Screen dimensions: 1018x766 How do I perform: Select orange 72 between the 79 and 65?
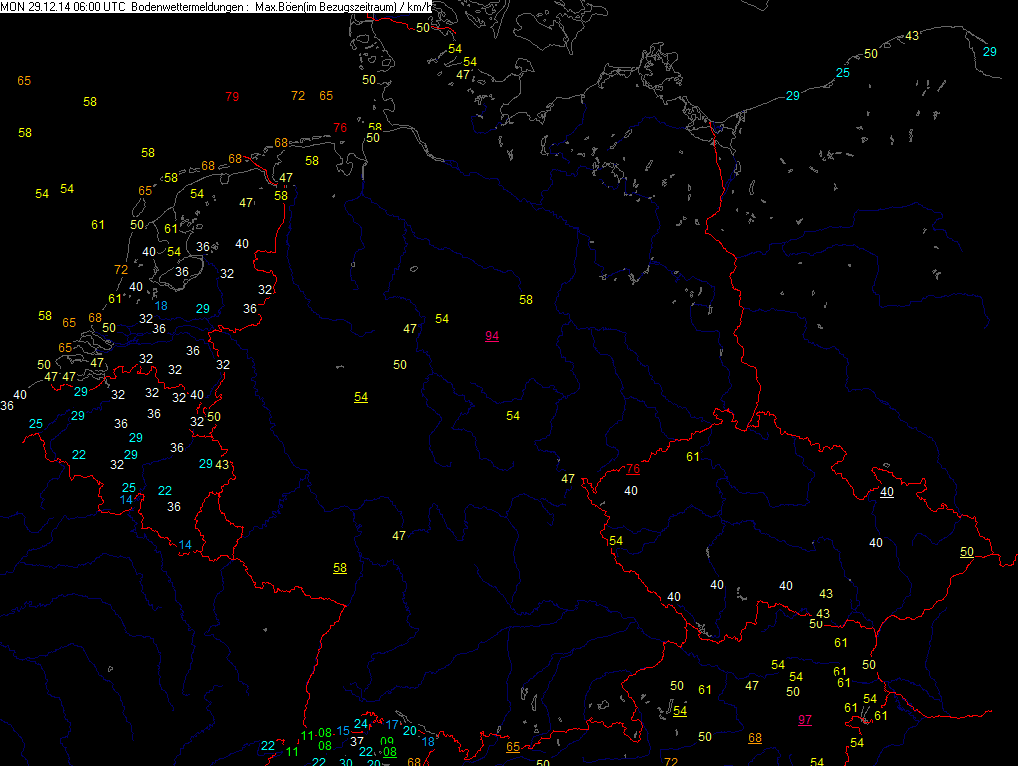click(297, 96)
